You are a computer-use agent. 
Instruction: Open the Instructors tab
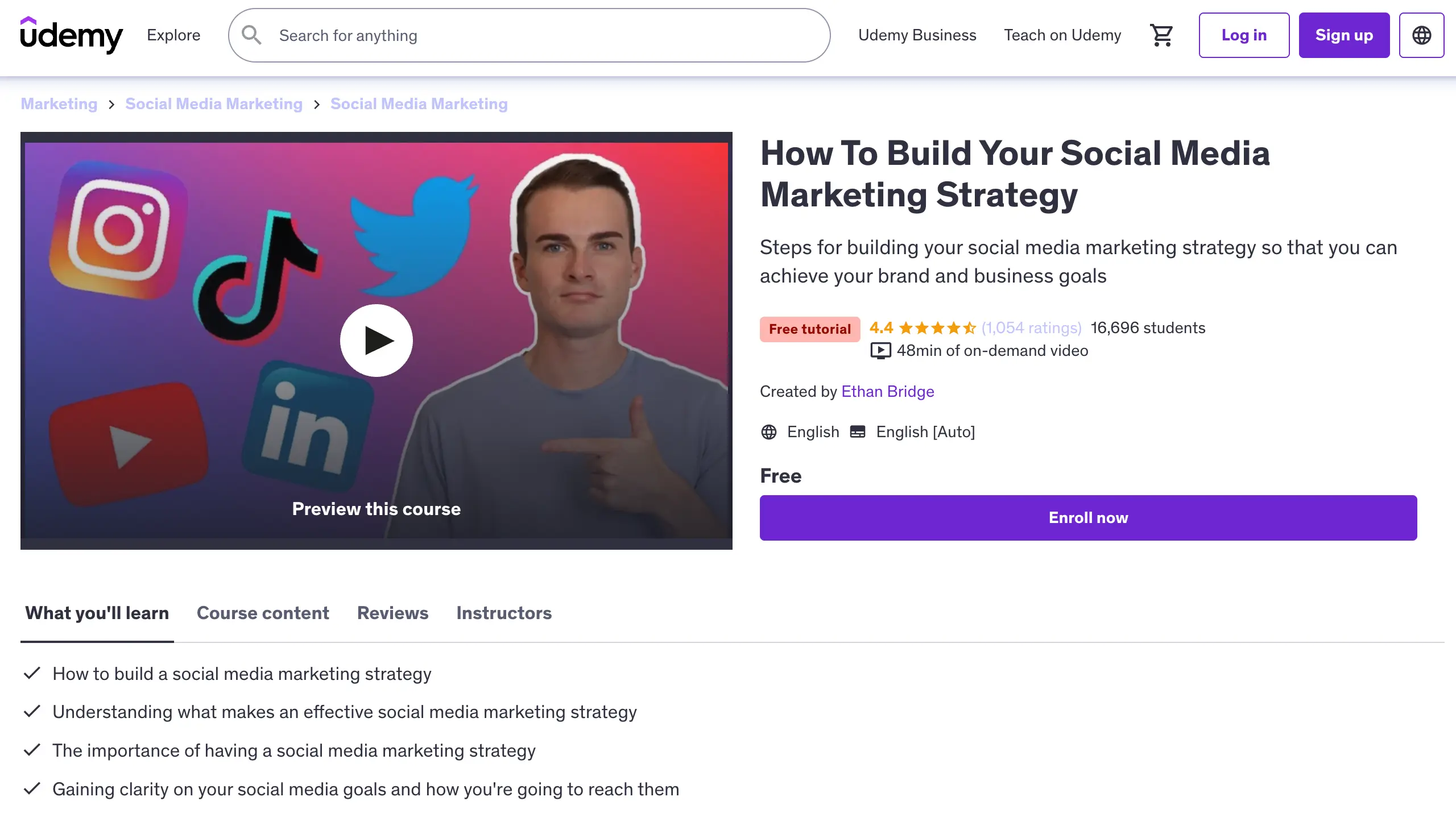[503, 613]
